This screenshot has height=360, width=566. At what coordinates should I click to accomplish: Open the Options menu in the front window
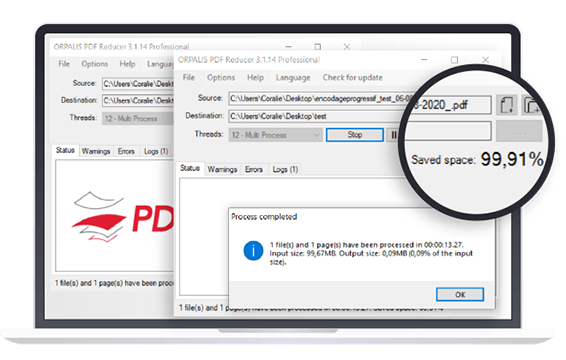point(221,78)
